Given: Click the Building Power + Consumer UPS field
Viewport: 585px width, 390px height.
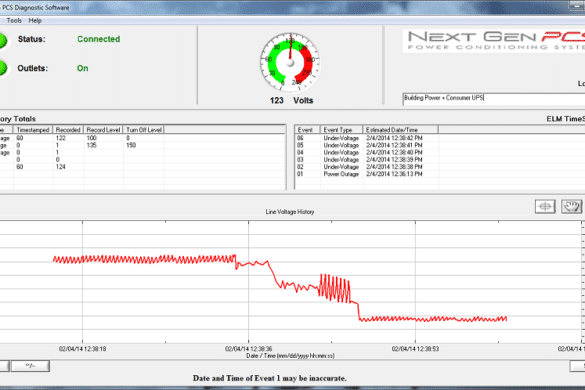Looking at the screenshot, I should (494, 99).
